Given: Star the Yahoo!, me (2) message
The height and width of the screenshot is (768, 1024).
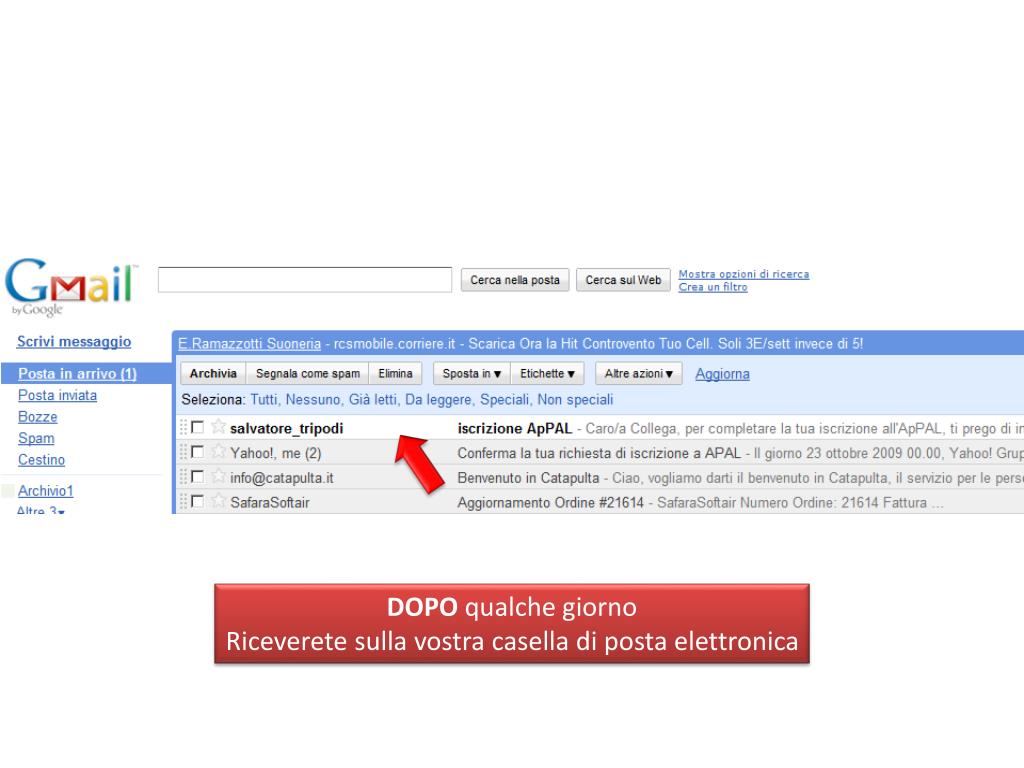Looking at the screenshot, I should [218, 452].
